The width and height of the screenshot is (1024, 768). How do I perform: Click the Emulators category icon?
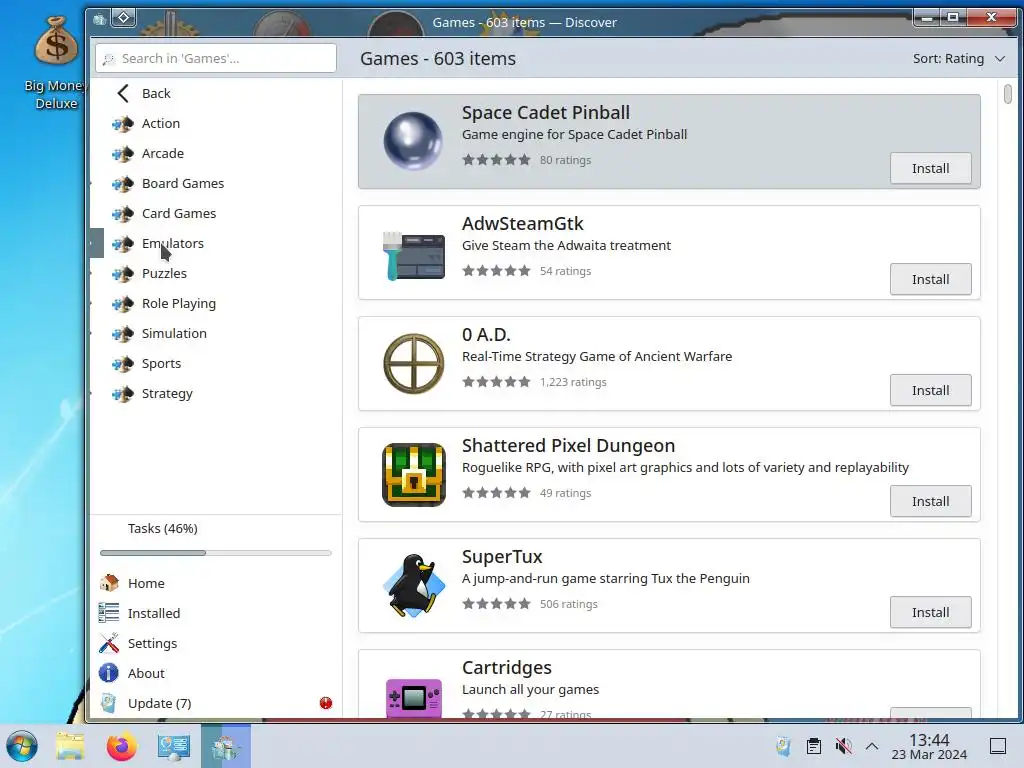click(x=122, y=244)
